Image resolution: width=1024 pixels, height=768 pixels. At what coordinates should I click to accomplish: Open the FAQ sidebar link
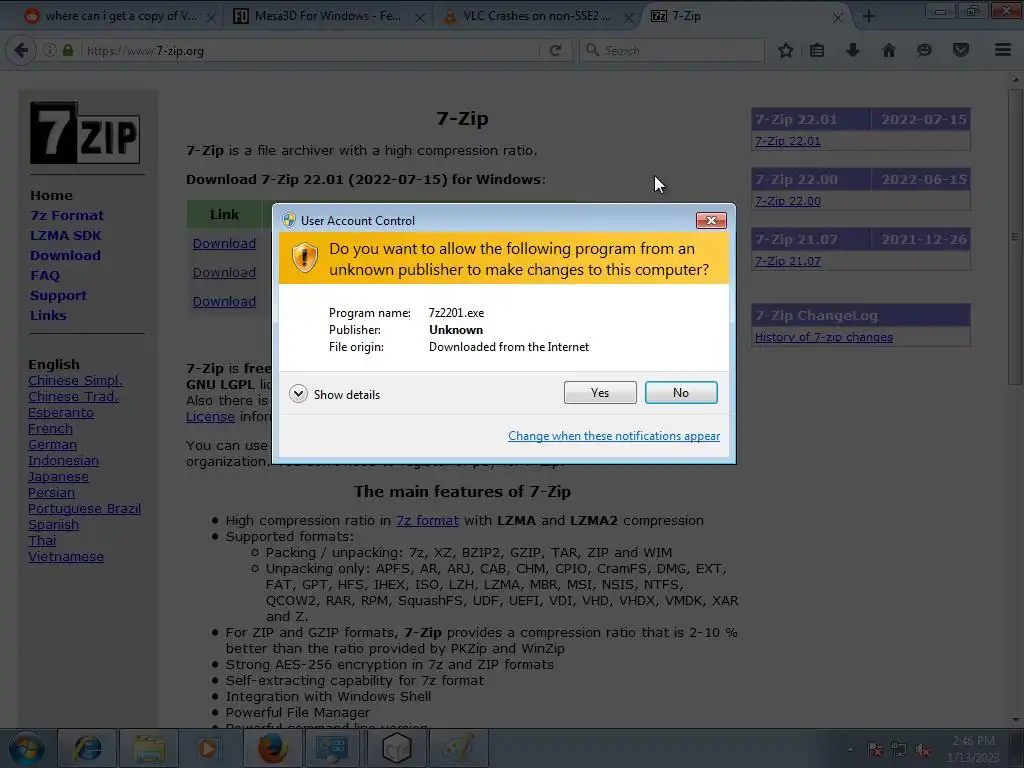coord(45,276)
